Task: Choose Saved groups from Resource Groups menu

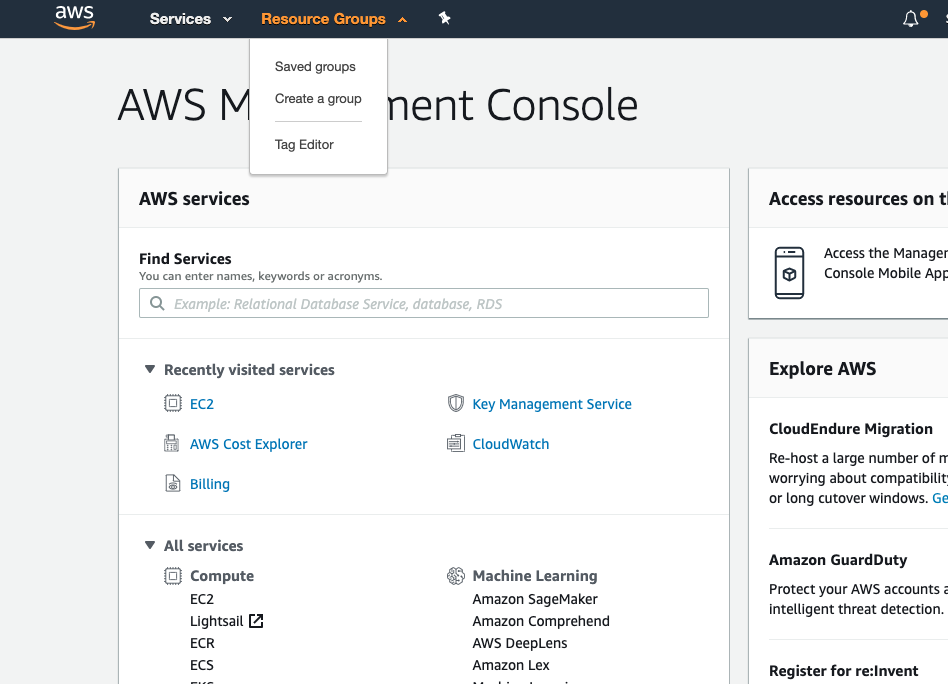Action: [x=315, y=66]
